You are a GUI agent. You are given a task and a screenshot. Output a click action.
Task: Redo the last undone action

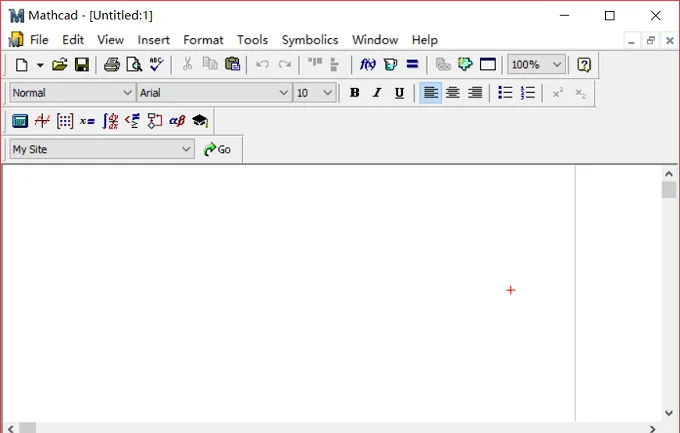(284, 65)
